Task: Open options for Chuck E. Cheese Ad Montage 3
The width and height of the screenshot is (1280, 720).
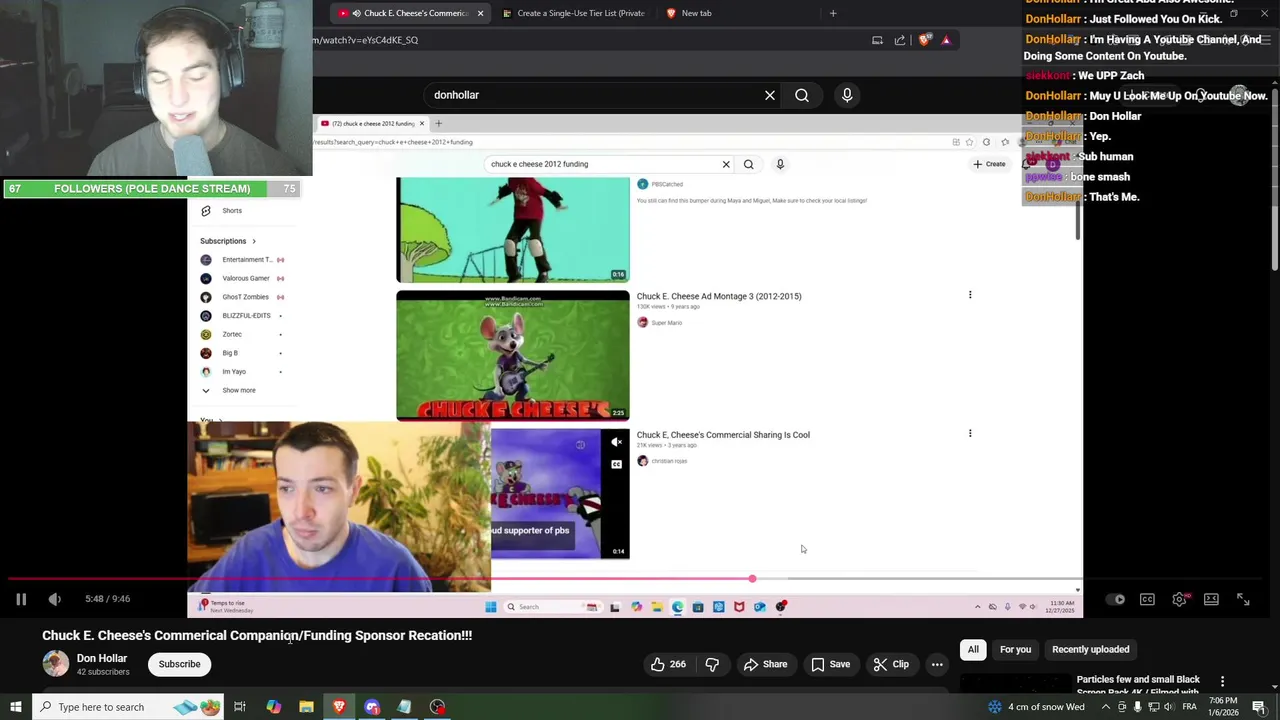Action: tap(970, 295)
